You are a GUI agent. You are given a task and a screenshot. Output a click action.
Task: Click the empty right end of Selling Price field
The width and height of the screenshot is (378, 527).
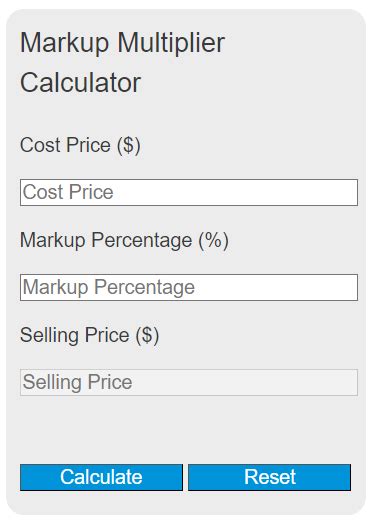302,382
